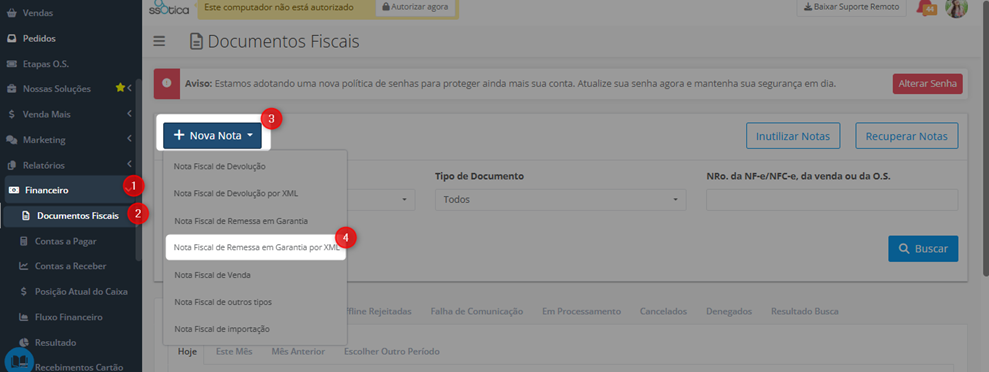This screenshot has height=372, width=989.
Task: Switch to the Cancelados tab
Action: tap(663, 311)
